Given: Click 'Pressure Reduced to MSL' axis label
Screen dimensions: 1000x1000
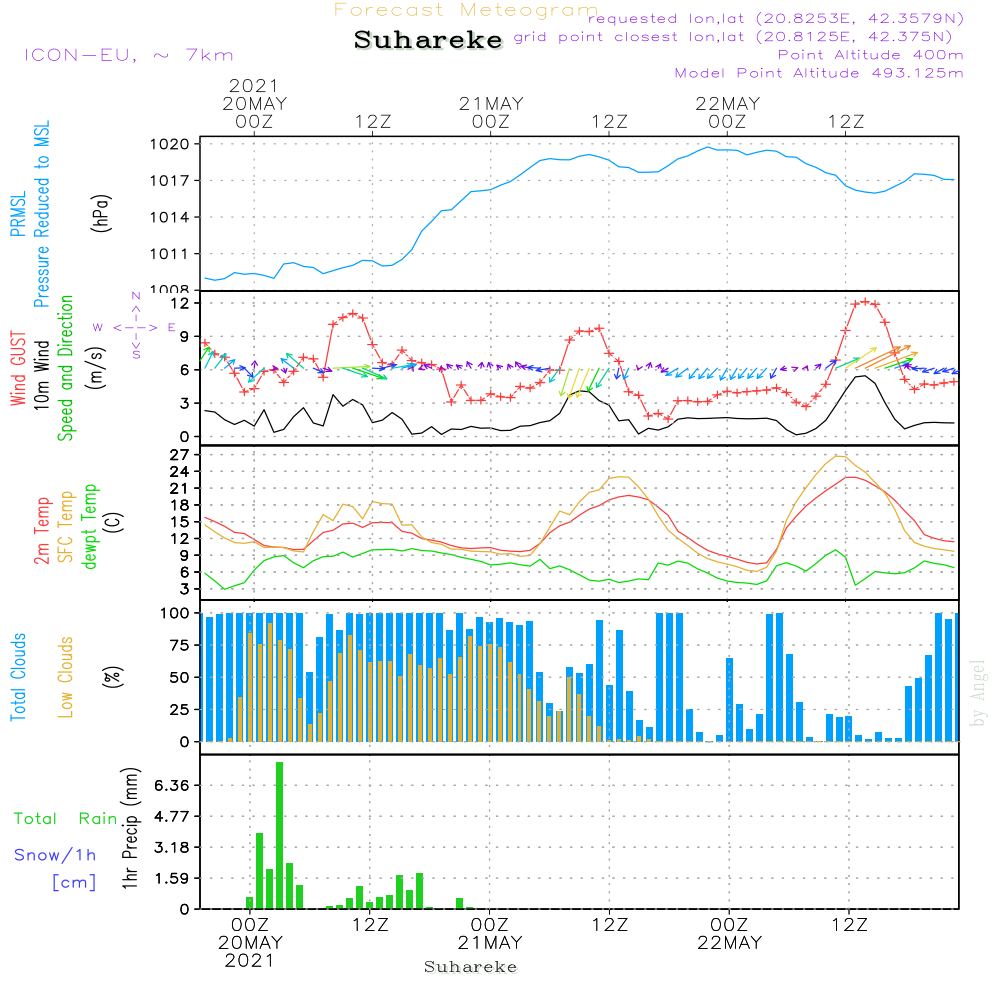Looking at the screenshot, I should click(x=41, y=214).
